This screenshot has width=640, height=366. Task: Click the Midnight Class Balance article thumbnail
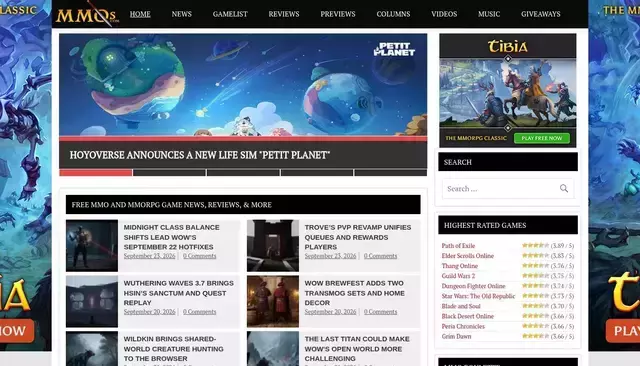(x=92, y=246)
